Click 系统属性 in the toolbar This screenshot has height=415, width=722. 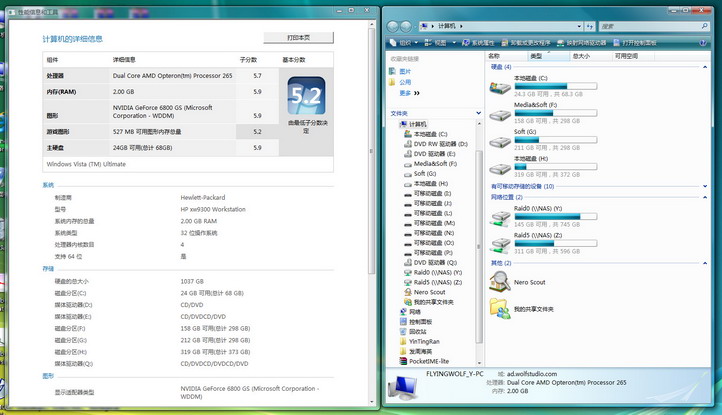point(482,43)
